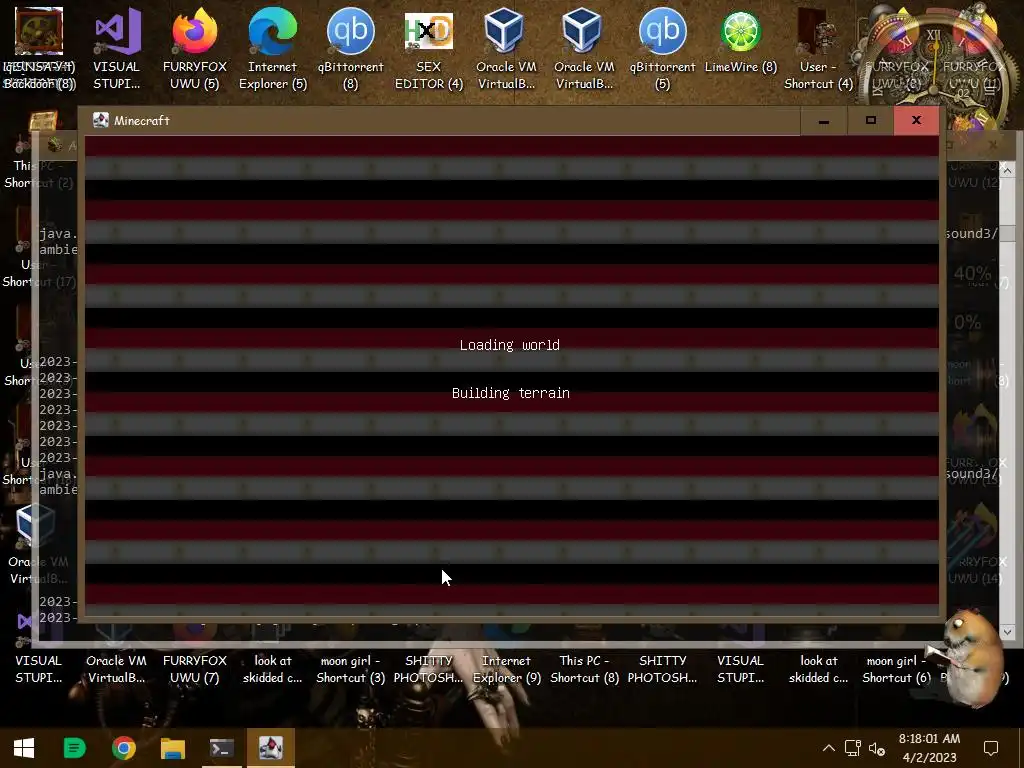The image size is (1024, 768).
Task: Open qBittorrent (5) desktop icon
Action: pos(663,49)
